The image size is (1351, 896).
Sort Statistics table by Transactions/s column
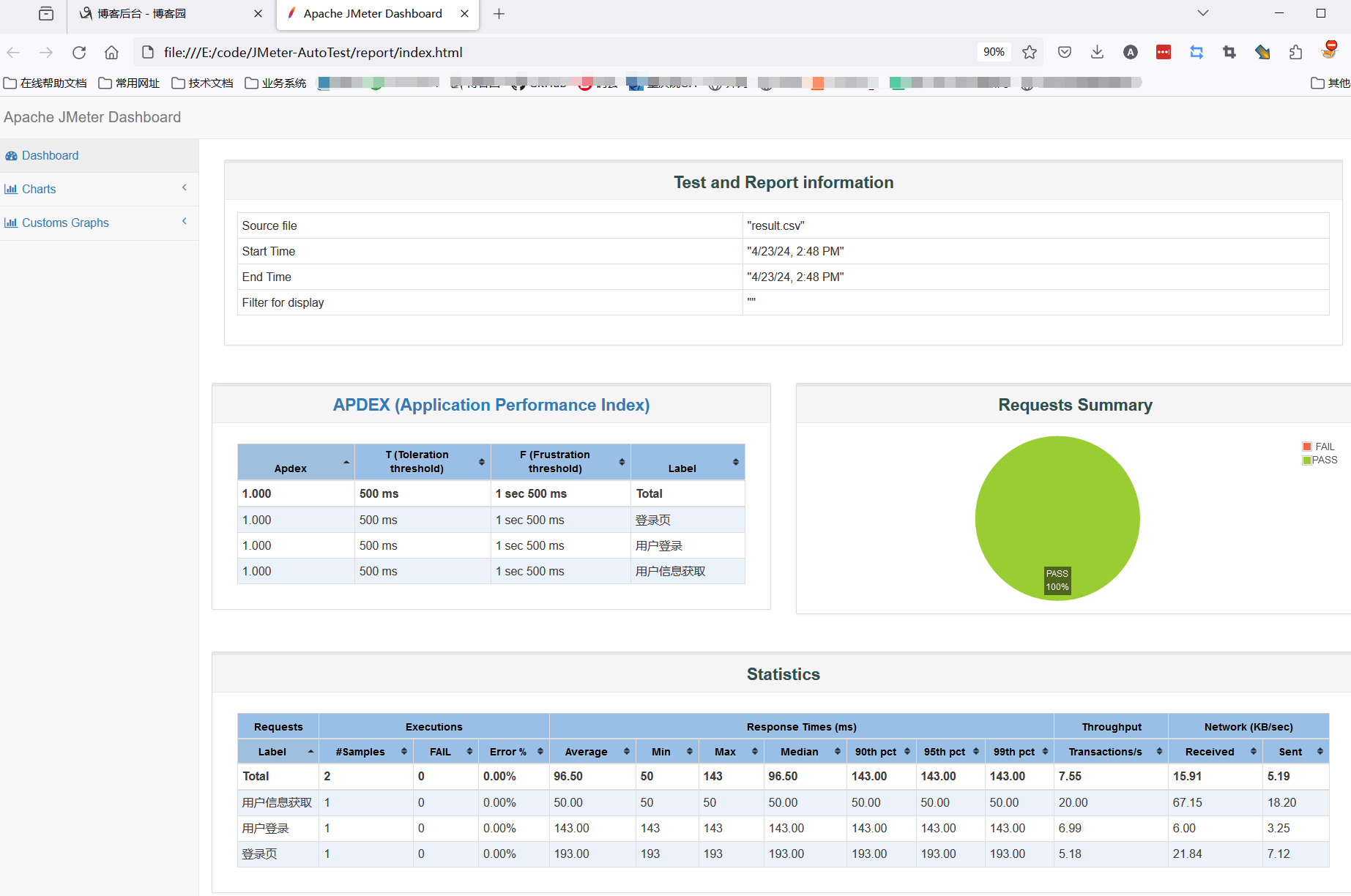coord(1111,752)
